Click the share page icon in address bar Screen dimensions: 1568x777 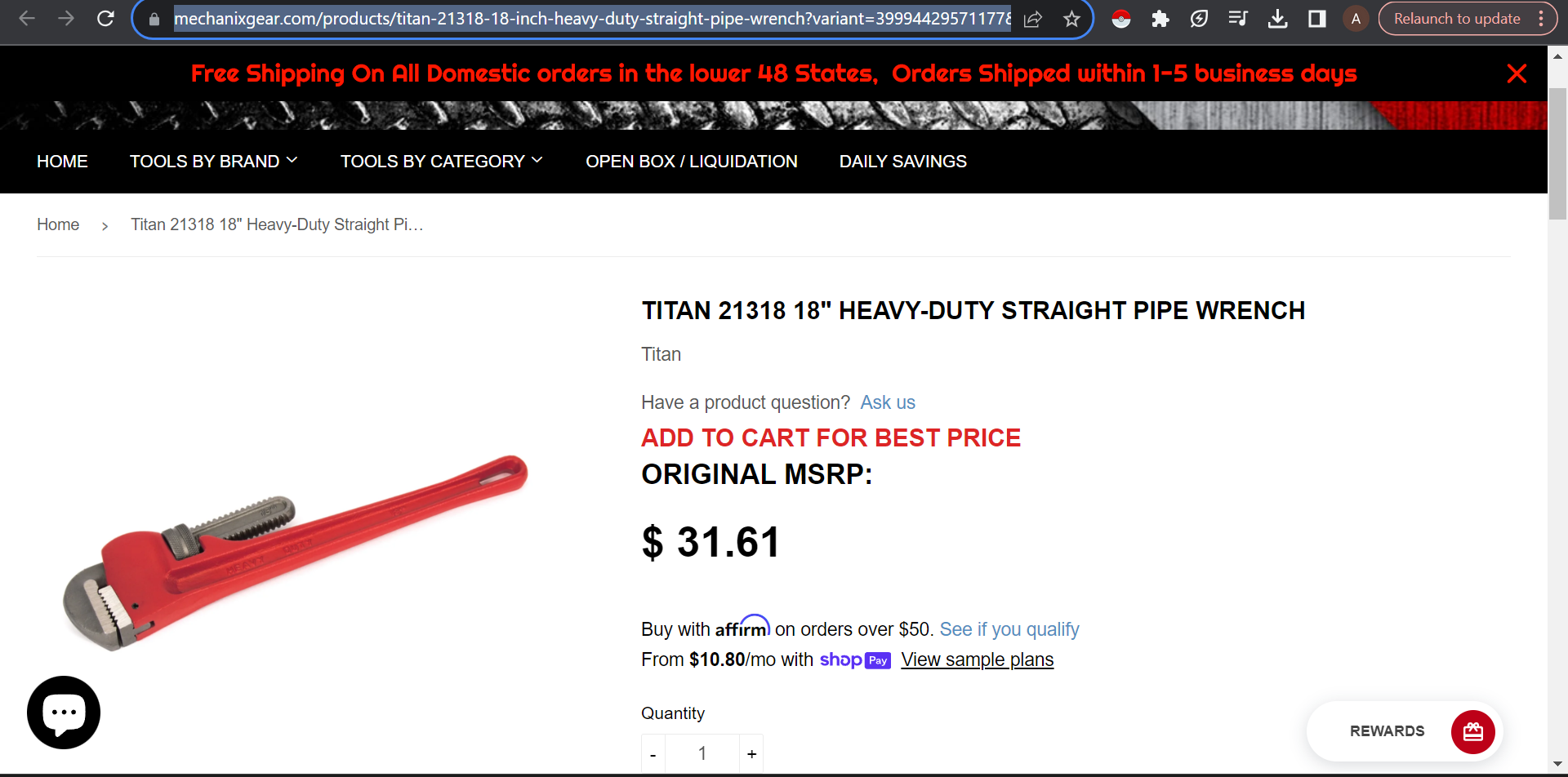click(1032, 19)
